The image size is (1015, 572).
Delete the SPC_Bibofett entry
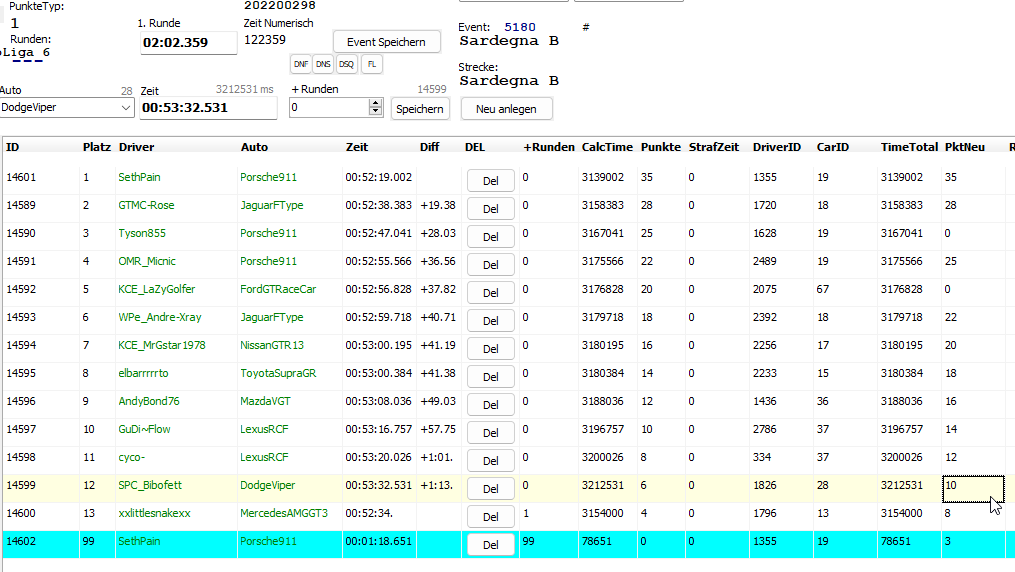[490, 488]
